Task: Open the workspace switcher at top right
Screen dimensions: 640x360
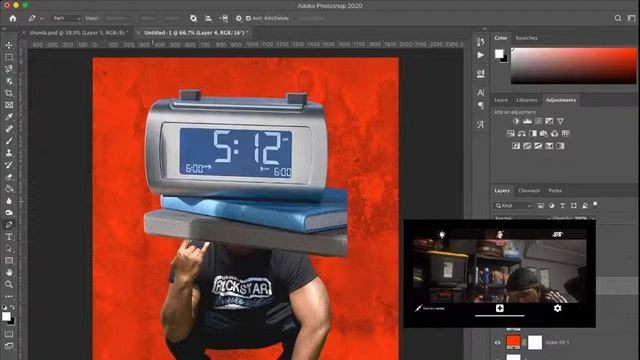Action: click(631, 18)
